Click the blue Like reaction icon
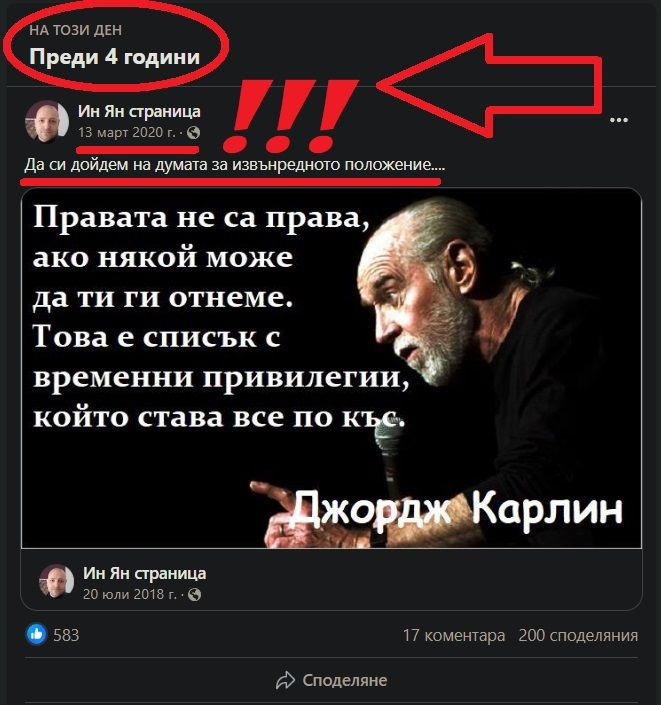661x705 pixels. click(37, 634)
